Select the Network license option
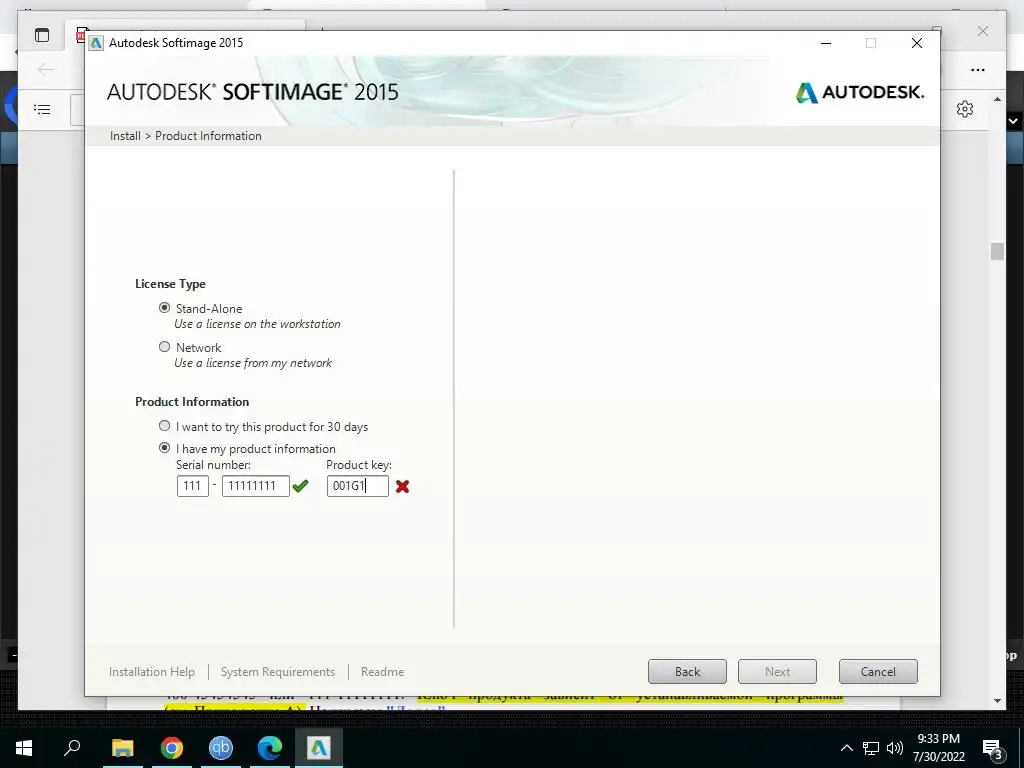Viewport: 1024px width, 768px height. point(165,347)
